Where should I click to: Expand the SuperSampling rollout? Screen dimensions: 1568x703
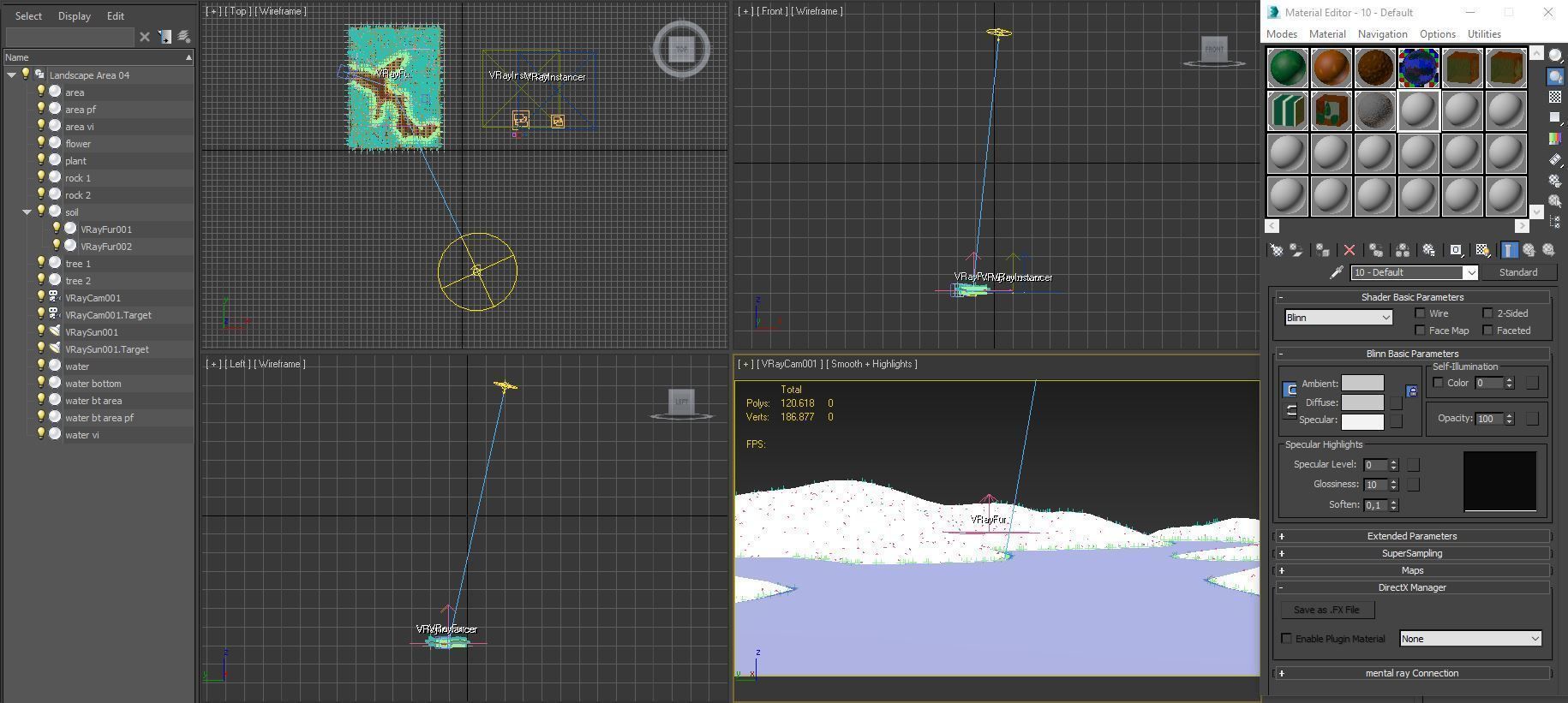coord(1412,553)
